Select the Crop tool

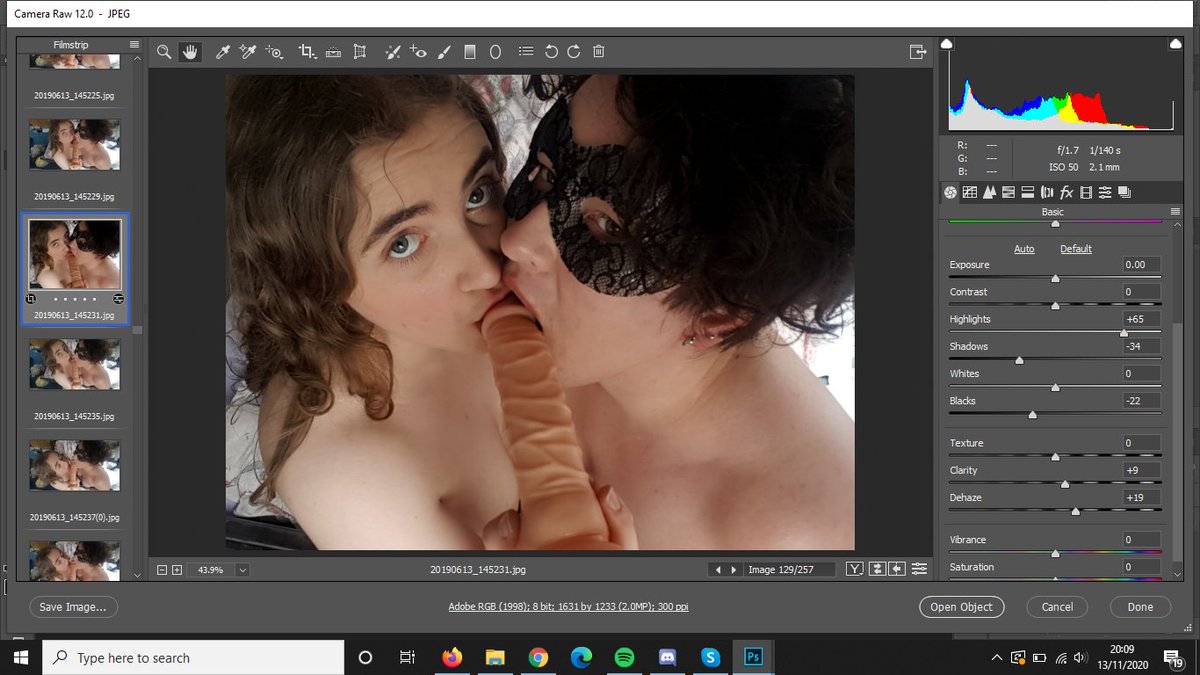coord(307,52)
